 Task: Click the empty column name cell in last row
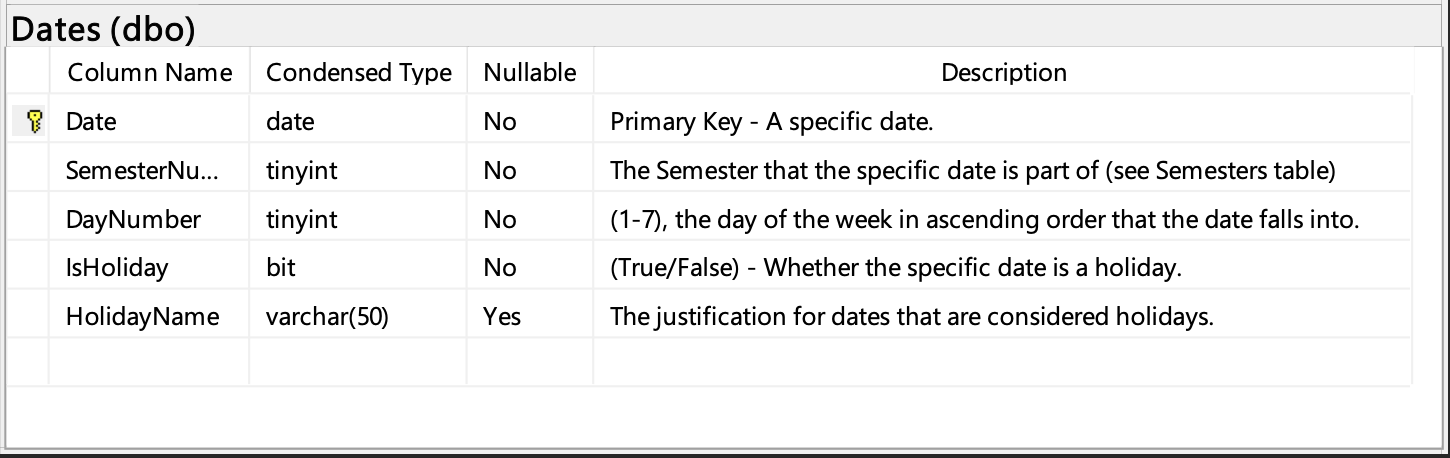tap(149, 362)
